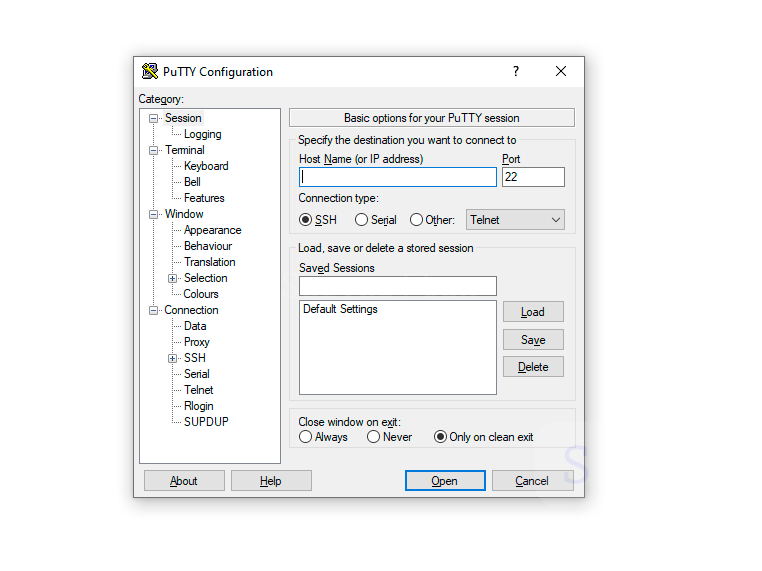Collapse the Window tree node
The image size is (762, 571).
[x=154, y=214]
